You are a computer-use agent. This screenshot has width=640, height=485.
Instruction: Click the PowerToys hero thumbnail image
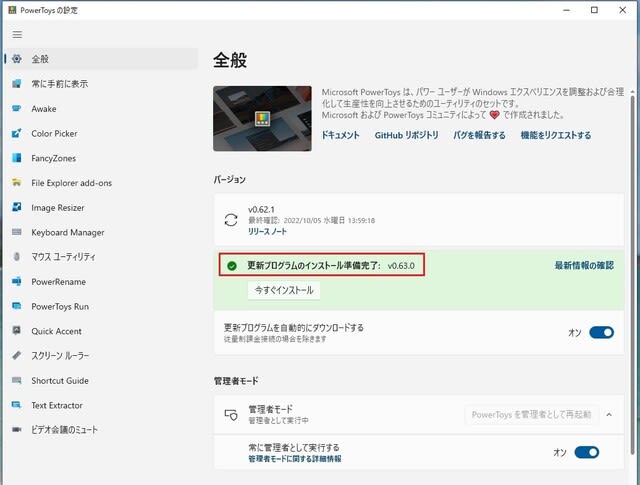(262, 118)
